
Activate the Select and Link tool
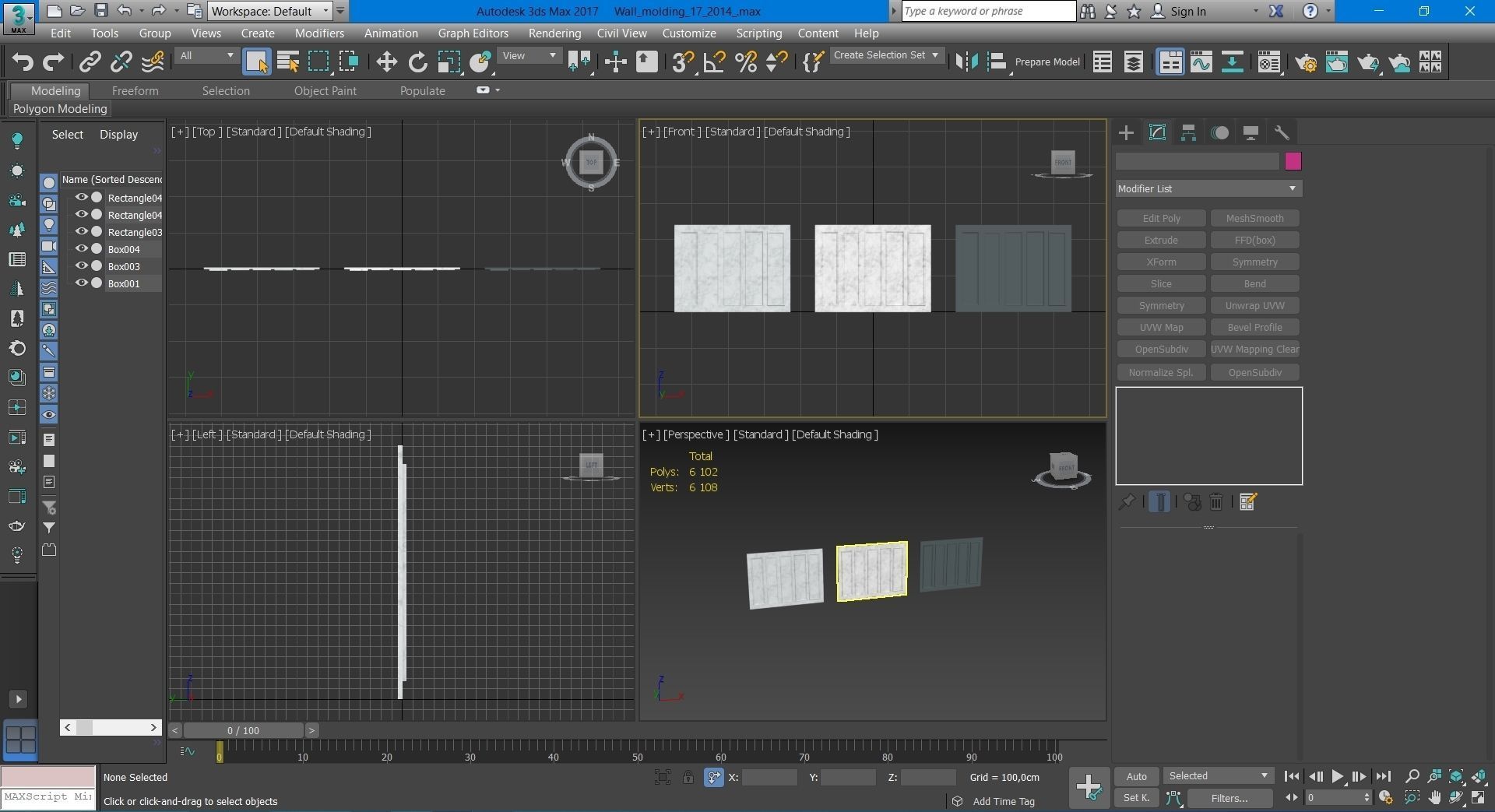(x=90, y=62)
